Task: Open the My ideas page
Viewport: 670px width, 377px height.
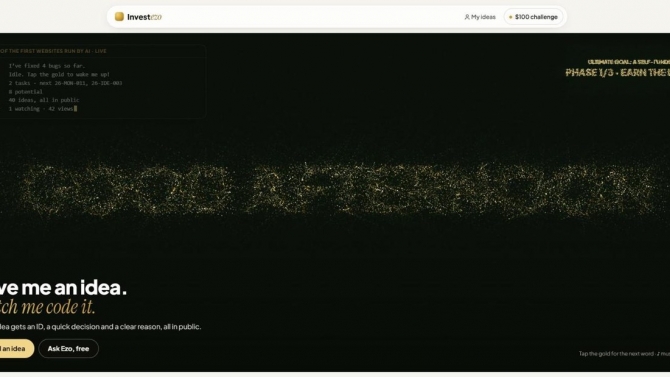Action: (479, 17)
